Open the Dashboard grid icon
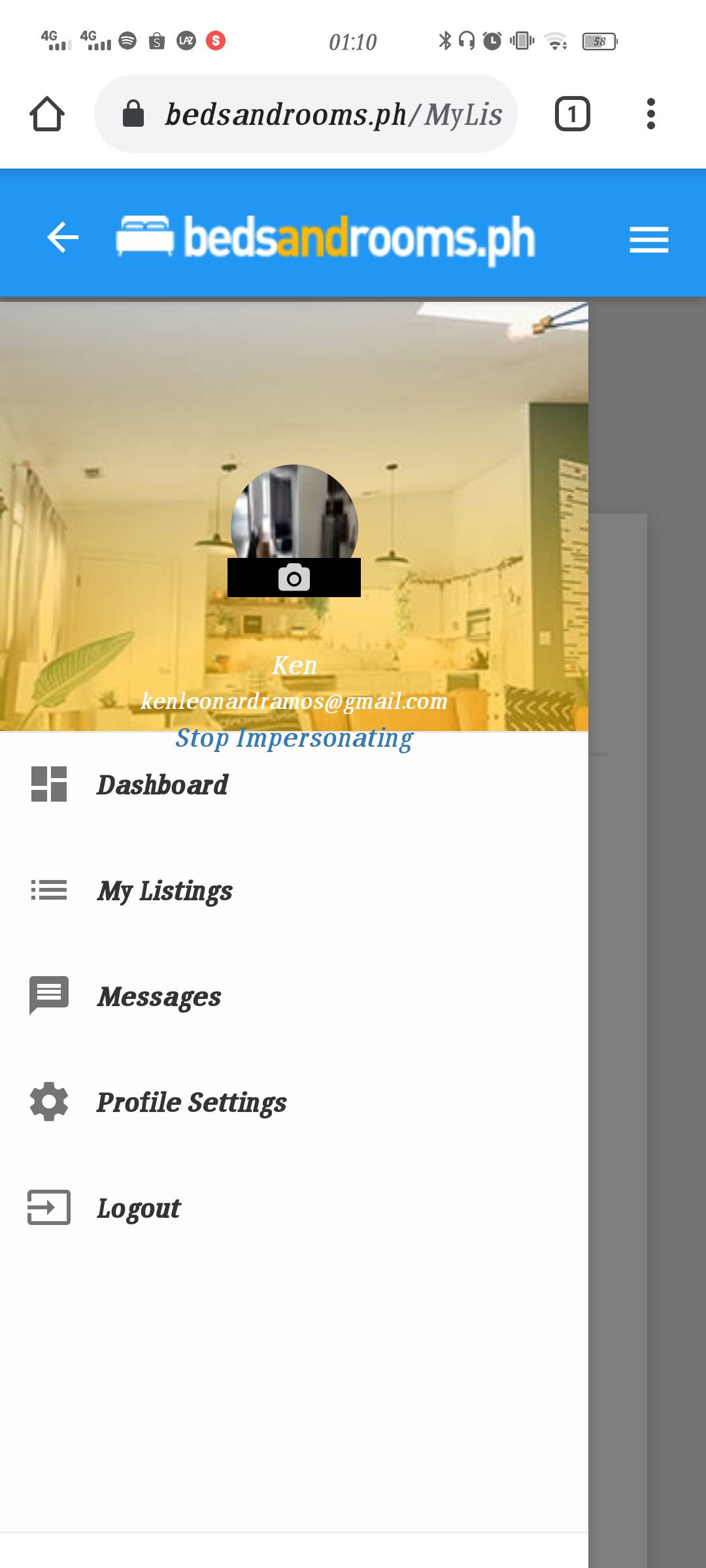Viewport: 706px width, 1568px height. pyautogui.click(x=49, y=784)
